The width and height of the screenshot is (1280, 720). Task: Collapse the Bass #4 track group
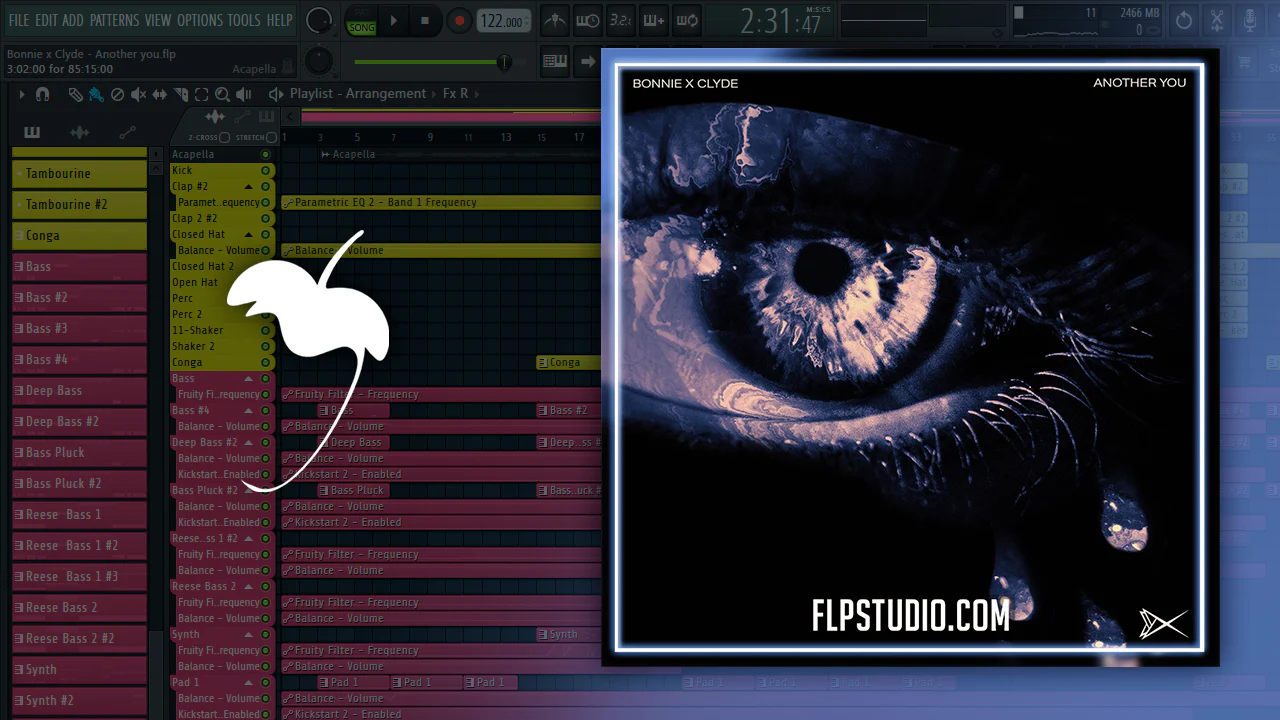(249, 410)
